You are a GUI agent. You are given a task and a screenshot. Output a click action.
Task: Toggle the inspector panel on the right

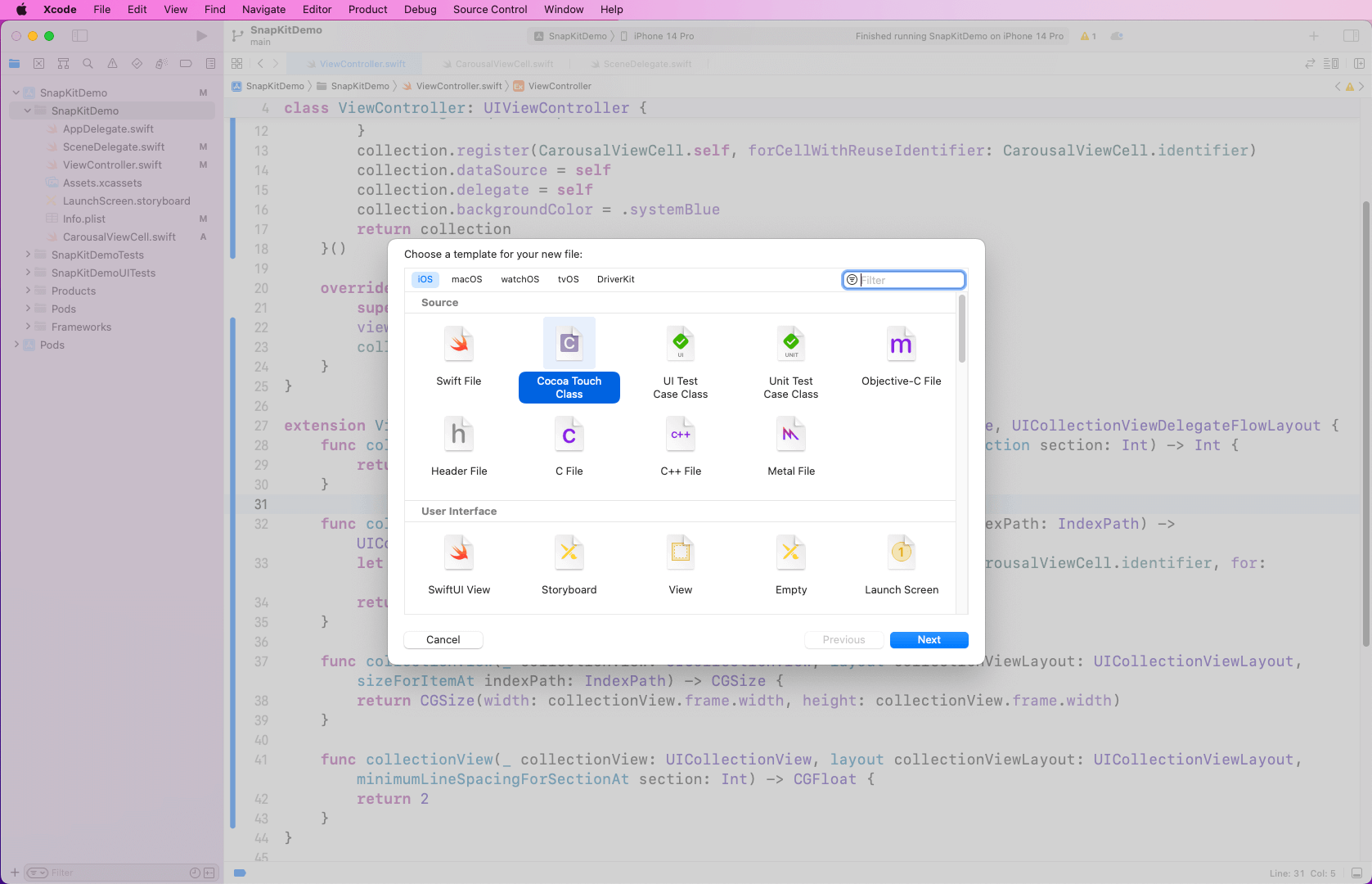pos(1351,36)
